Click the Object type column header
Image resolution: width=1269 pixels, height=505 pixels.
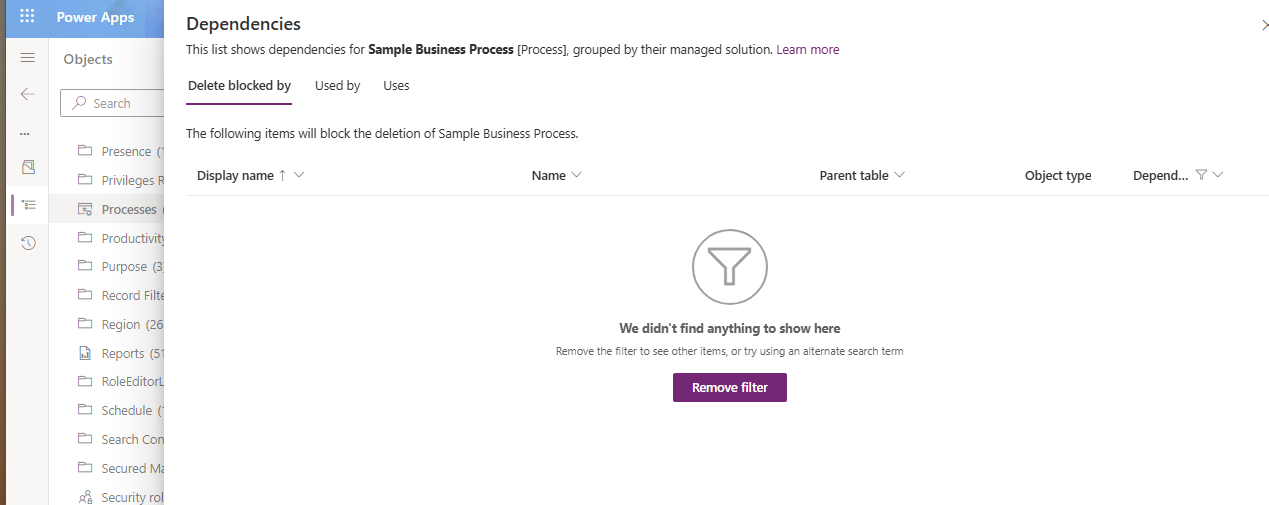click(1057, 176)
